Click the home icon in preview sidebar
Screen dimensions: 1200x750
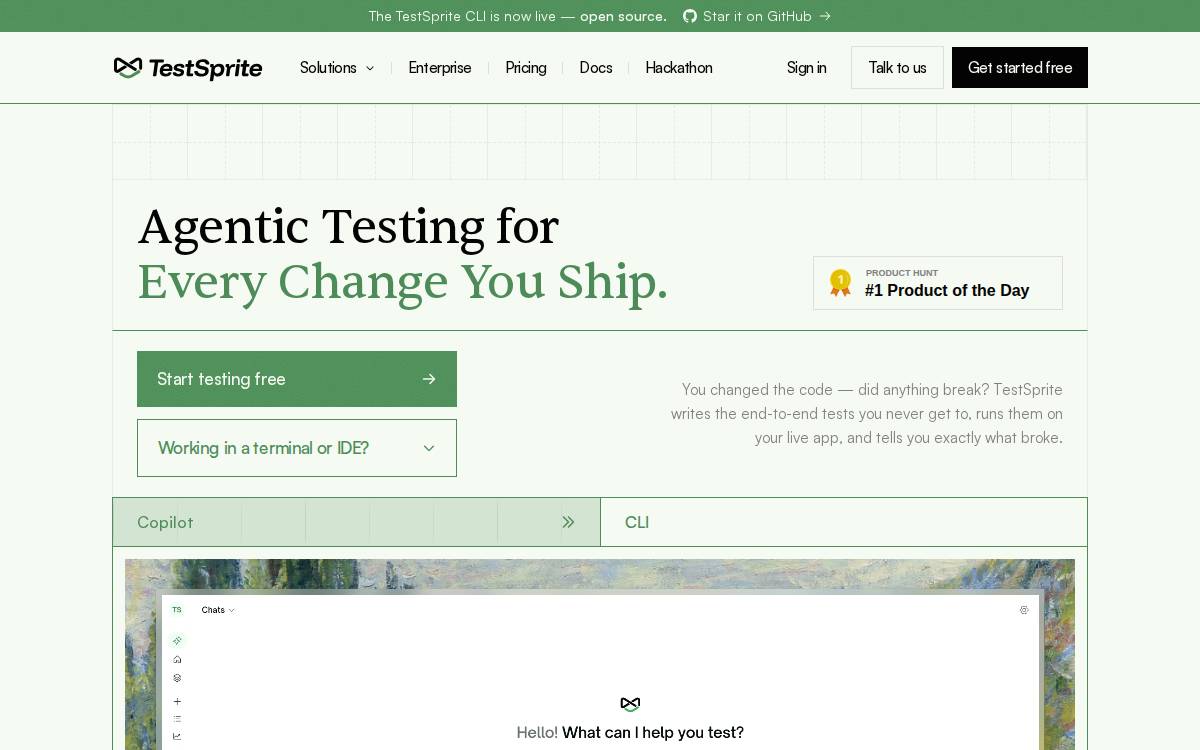point(177,659)
